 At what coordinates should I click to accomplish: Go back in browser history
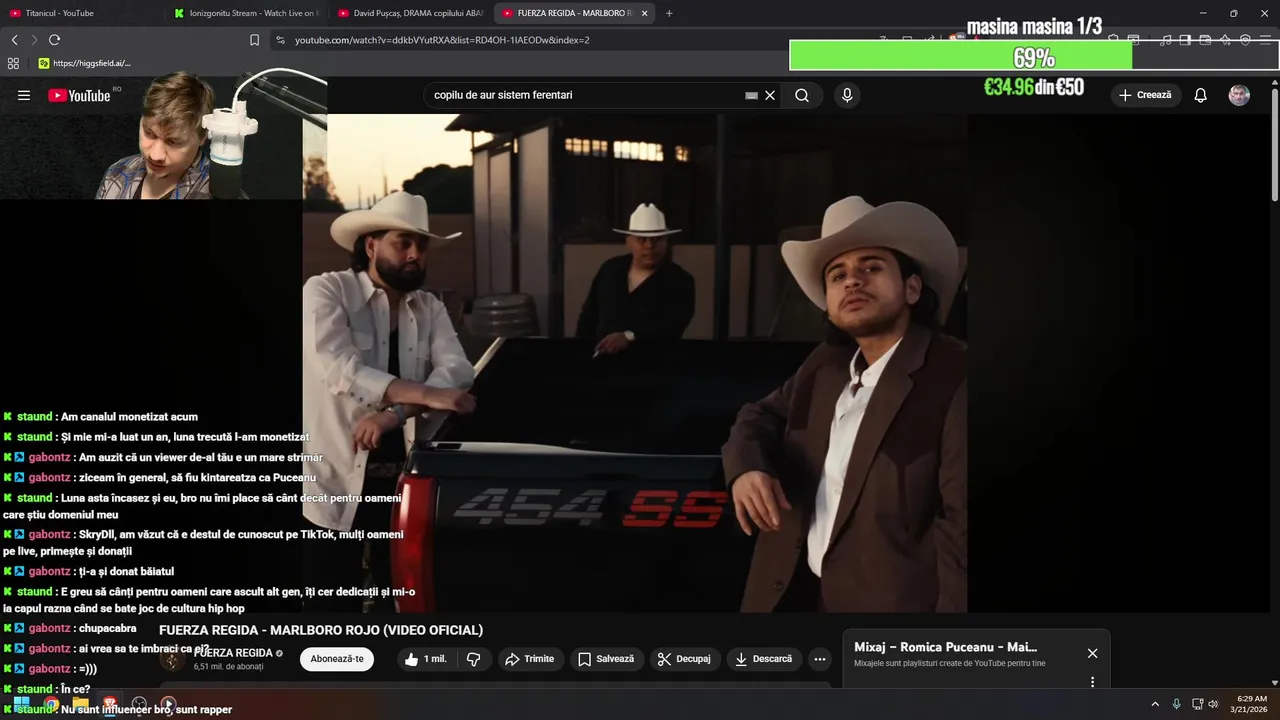15,40
